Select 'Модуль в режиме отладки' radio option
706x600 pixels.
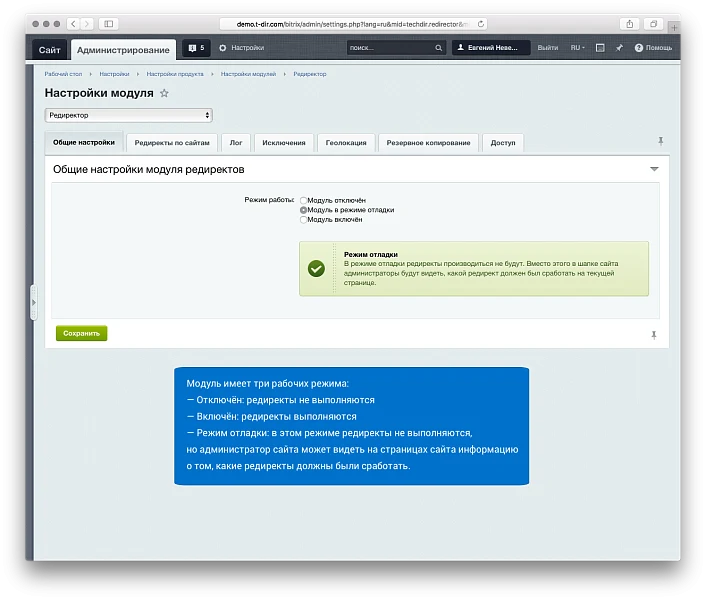point(303,210)
